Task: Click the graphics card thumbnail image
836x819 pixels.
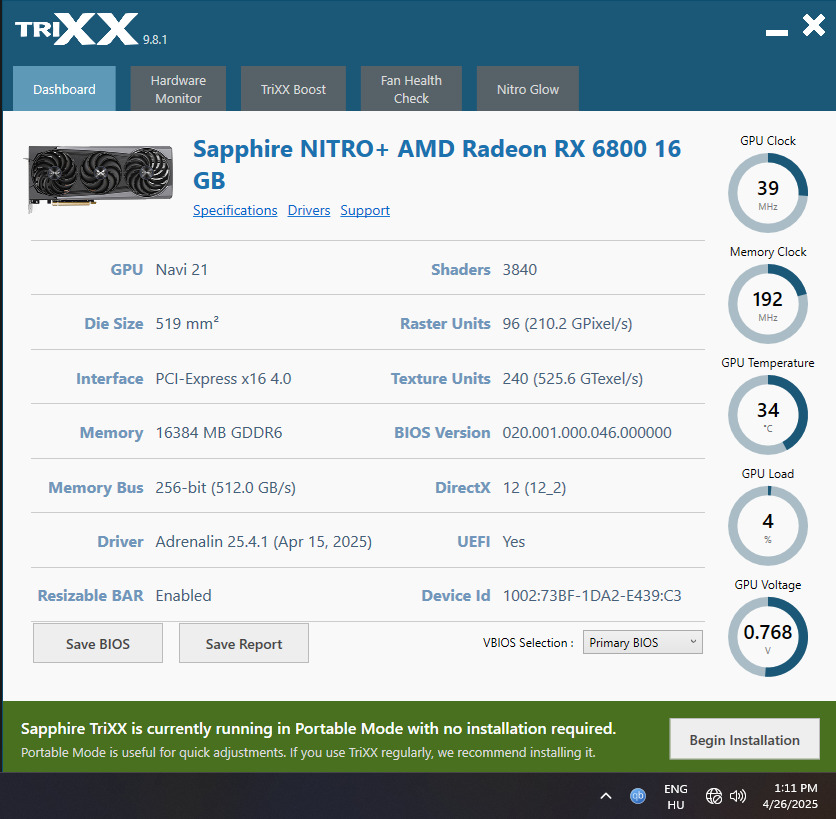Action: (x=100, y=178)
